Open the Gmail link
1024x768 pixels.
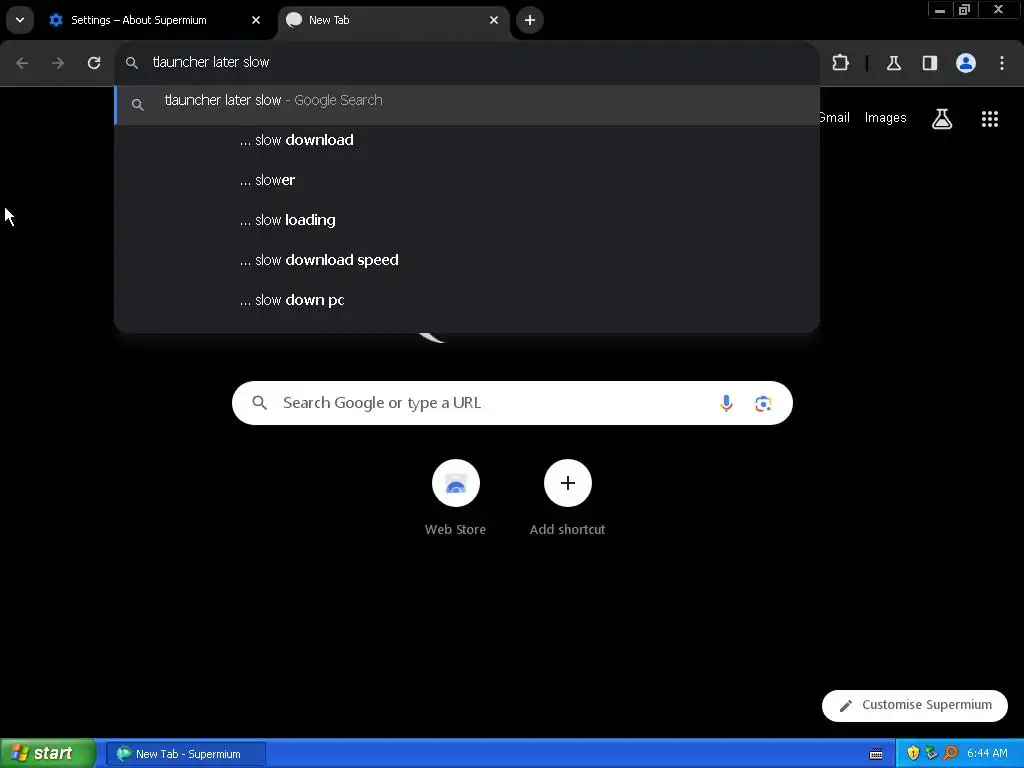pyautogui.click(x=835, y=118)
